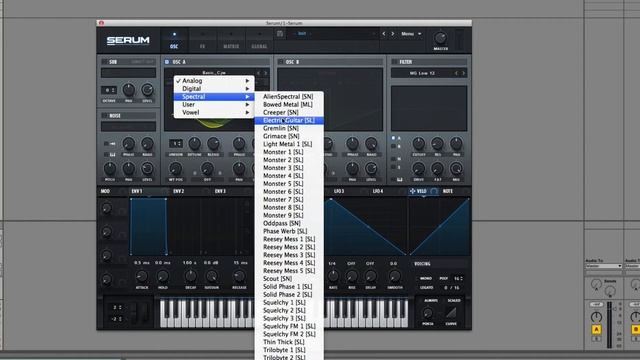Click next filter type arrow
Screen dimensions: 640x360
coord(463,73)
